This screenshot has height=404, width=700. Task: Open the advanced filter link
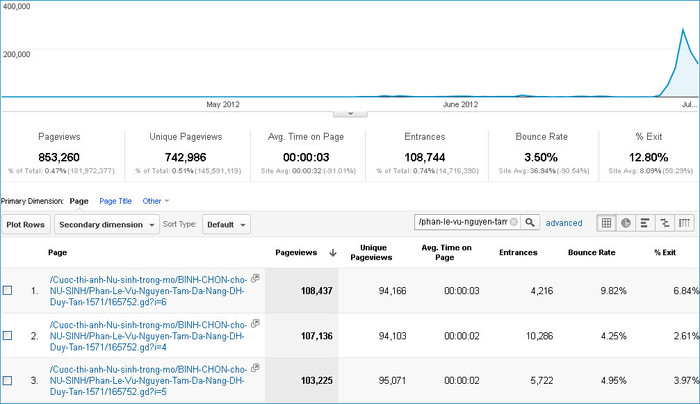coord(564,223)
